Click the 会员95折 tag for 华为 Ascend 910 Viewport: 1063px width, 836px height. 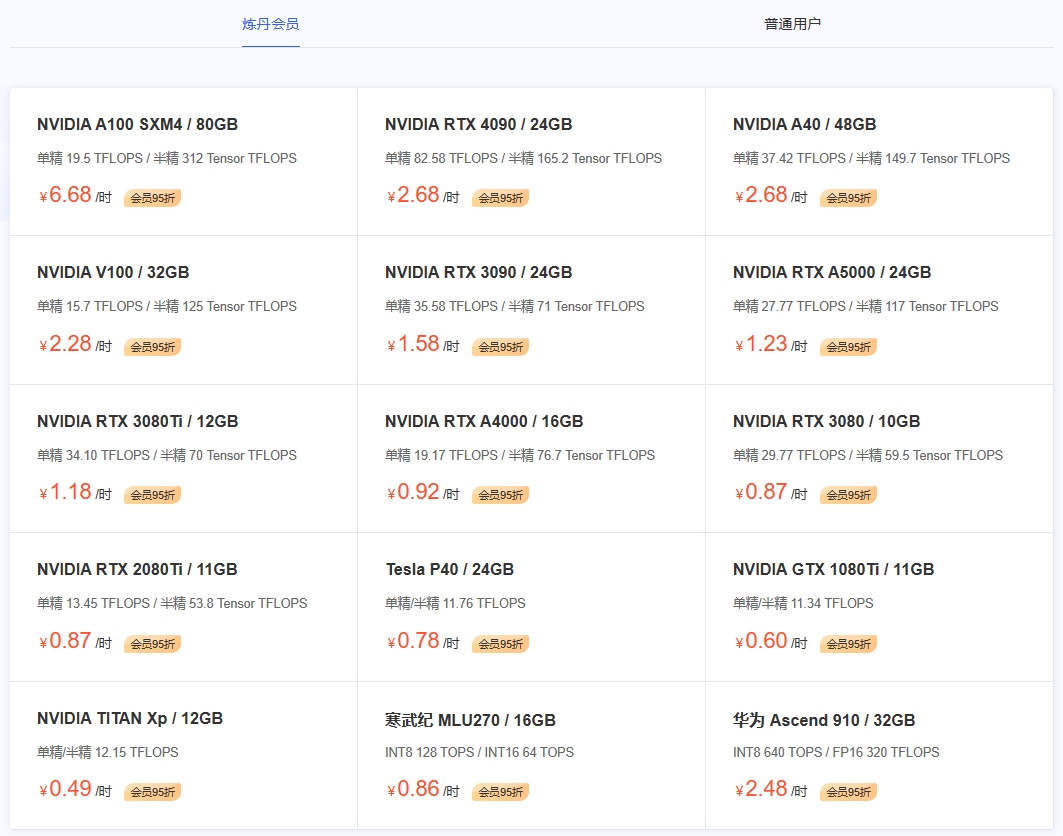848,792
